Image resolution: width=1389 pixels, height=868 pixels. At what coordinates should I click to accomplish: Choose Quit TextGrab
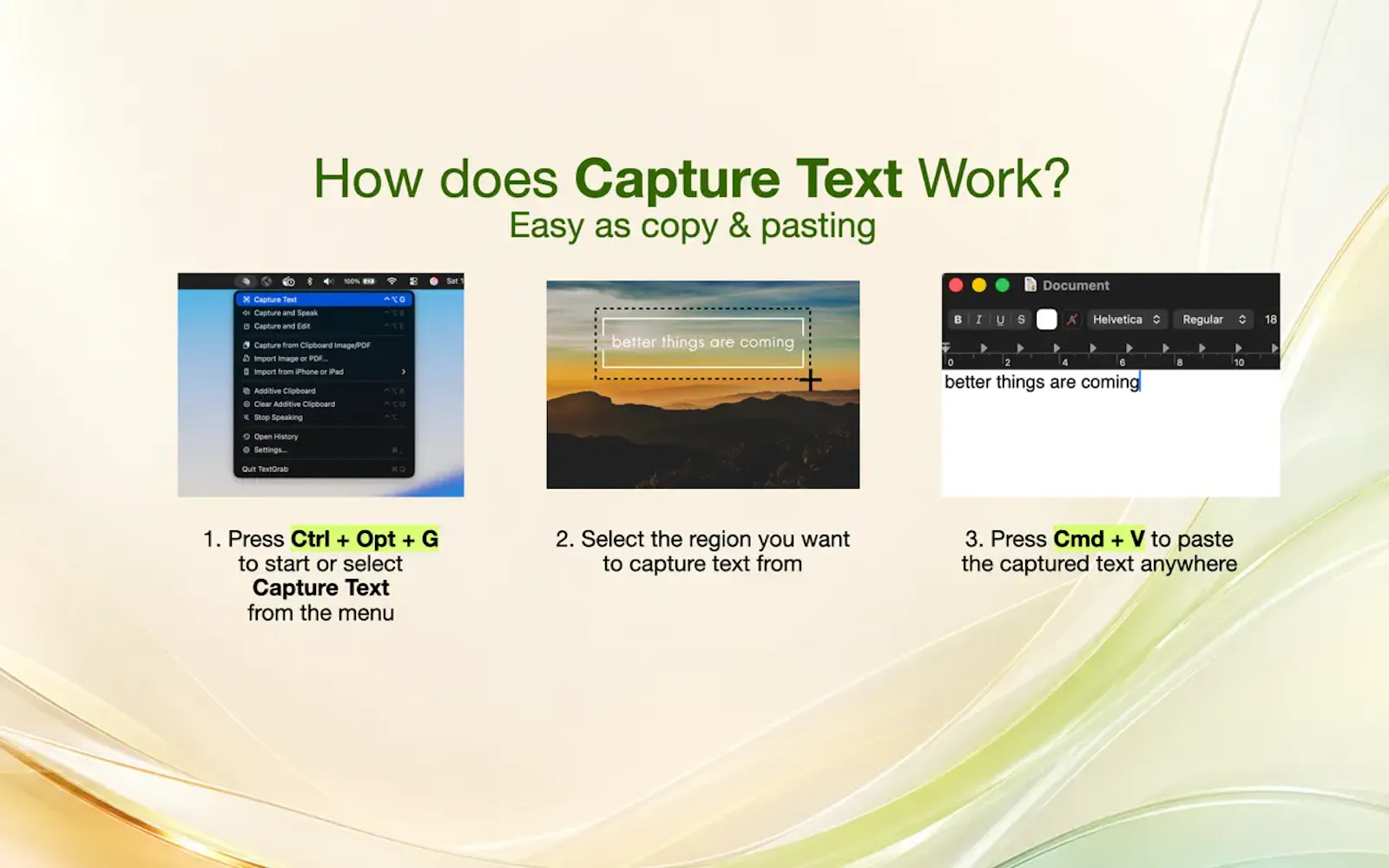point(324,469)
